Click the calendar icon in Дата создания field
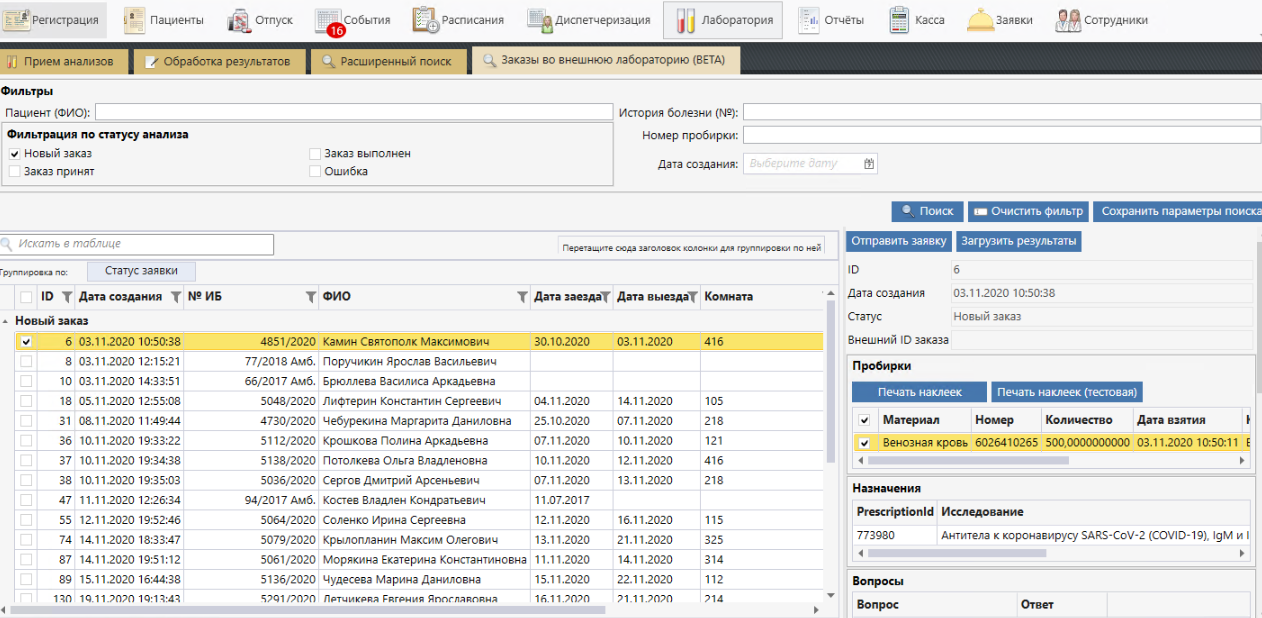Viewport: 1262px width, 618px height. pos(869,164)
